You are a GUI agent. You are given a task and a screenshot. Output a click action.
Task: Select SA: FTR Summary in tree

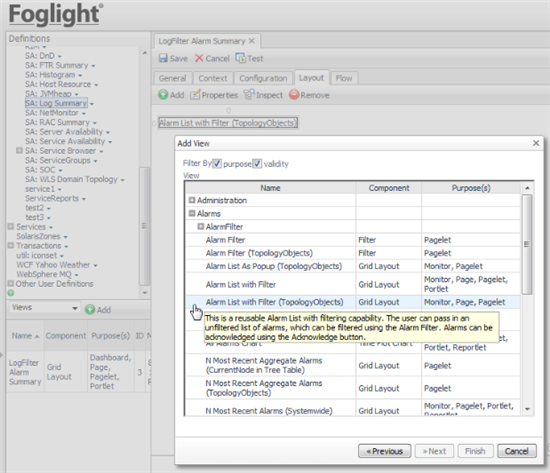(x=56, y=66)
